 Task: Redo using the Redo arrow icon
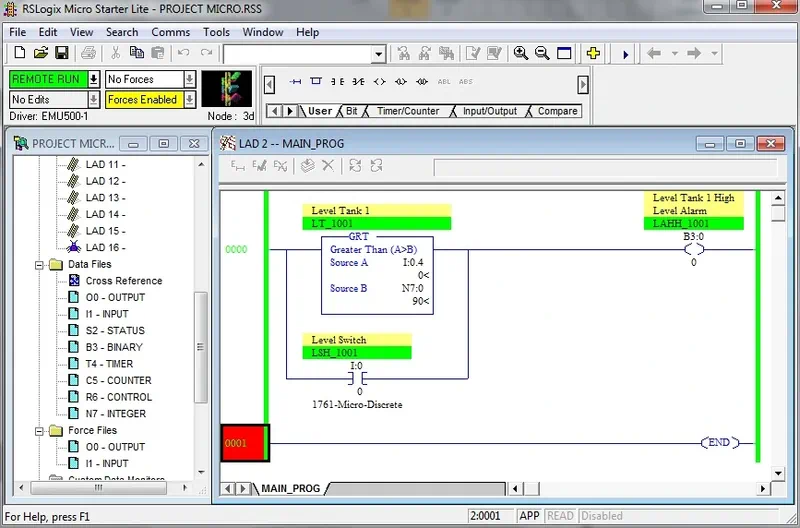(x=206, y=53)
